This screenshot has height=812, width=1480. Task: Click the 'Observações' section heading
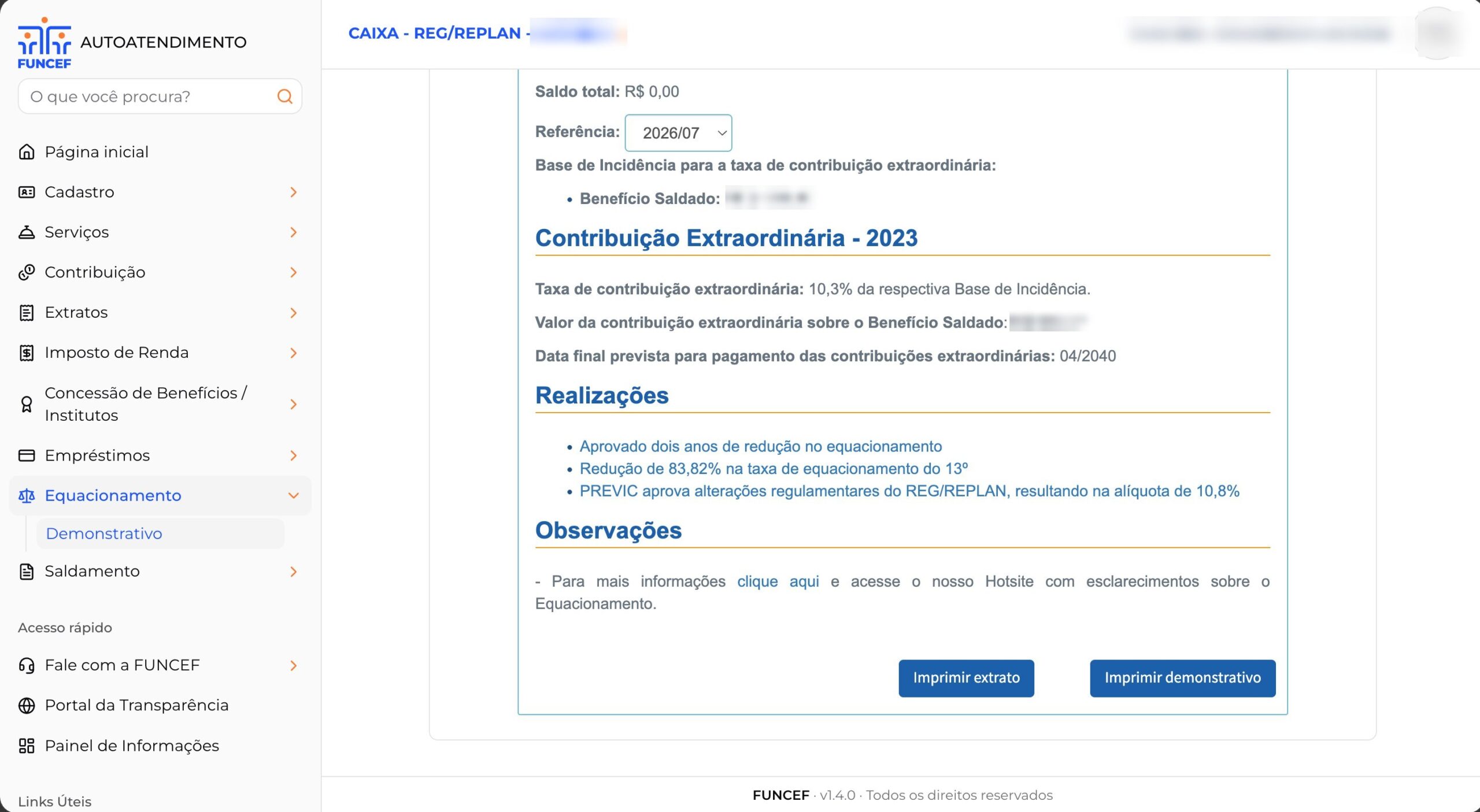pyautogui.click(x=608, y=531)
